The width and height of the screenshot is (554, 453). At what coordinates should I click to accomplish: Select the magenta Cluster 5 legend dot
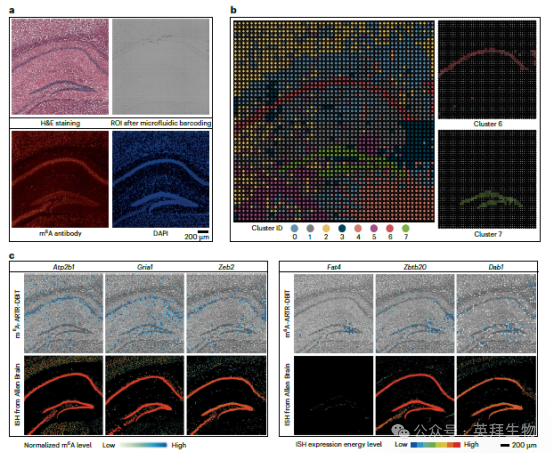[x=374, y=228]
